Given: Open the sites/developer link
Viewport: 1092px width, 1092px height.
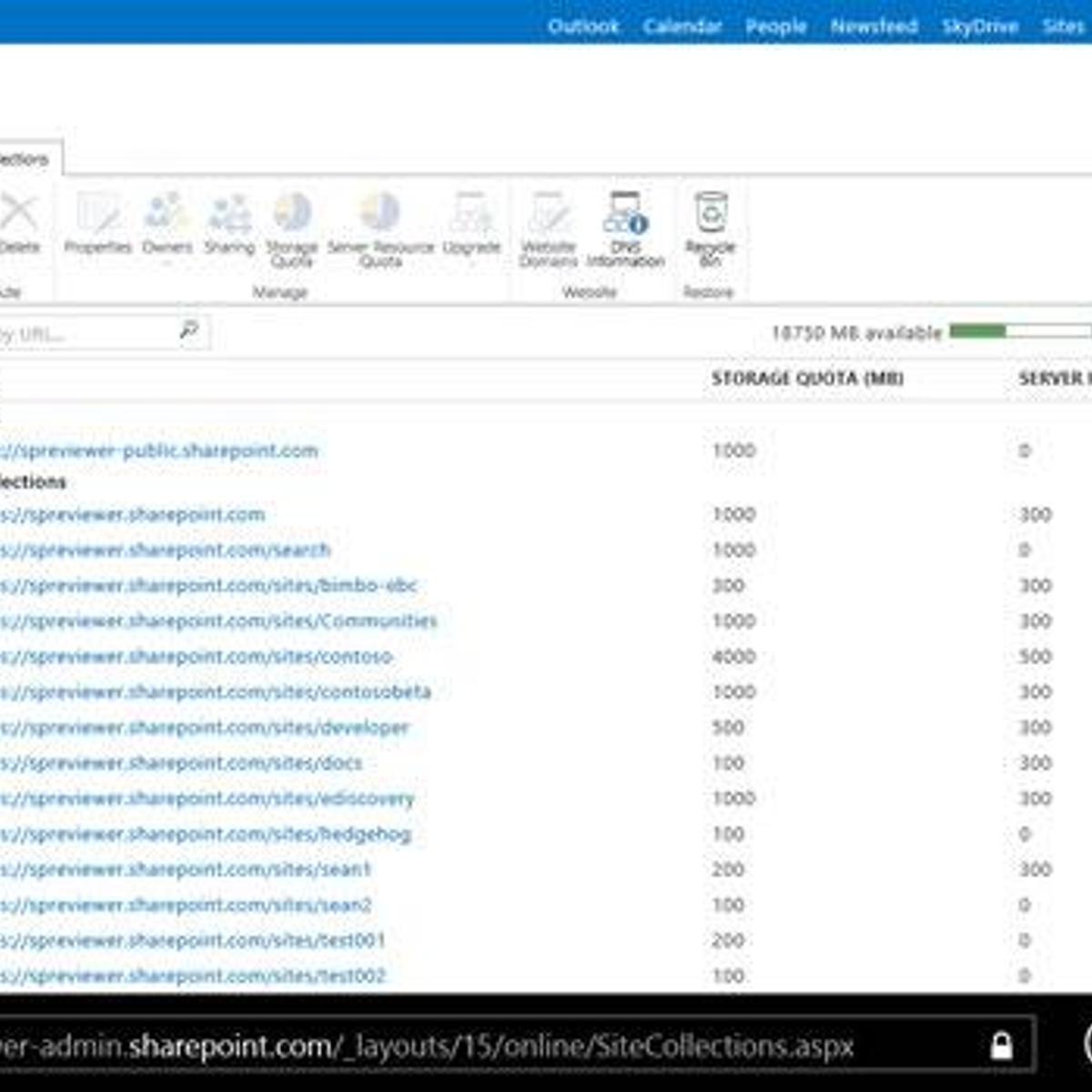Looking at the screenshot, I should click(205, 727).
